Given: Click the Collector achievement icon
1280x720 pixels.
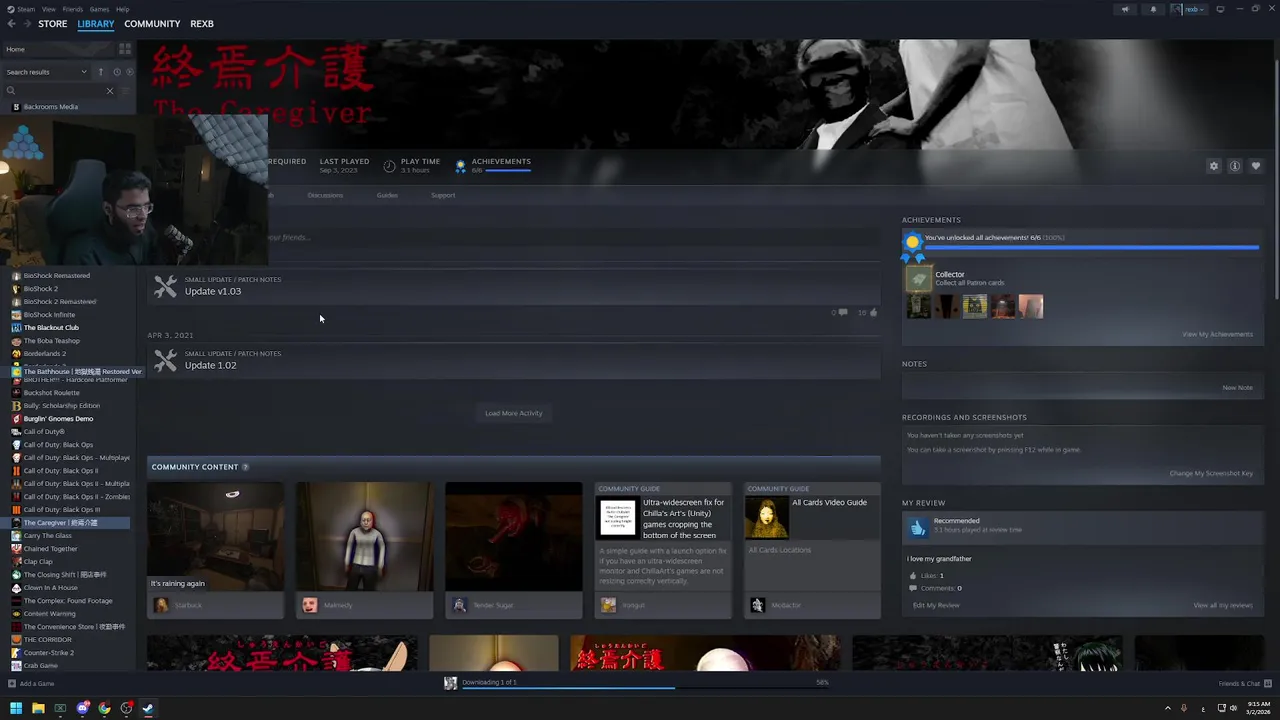Looking at the screenshot, I should point(918,278).
